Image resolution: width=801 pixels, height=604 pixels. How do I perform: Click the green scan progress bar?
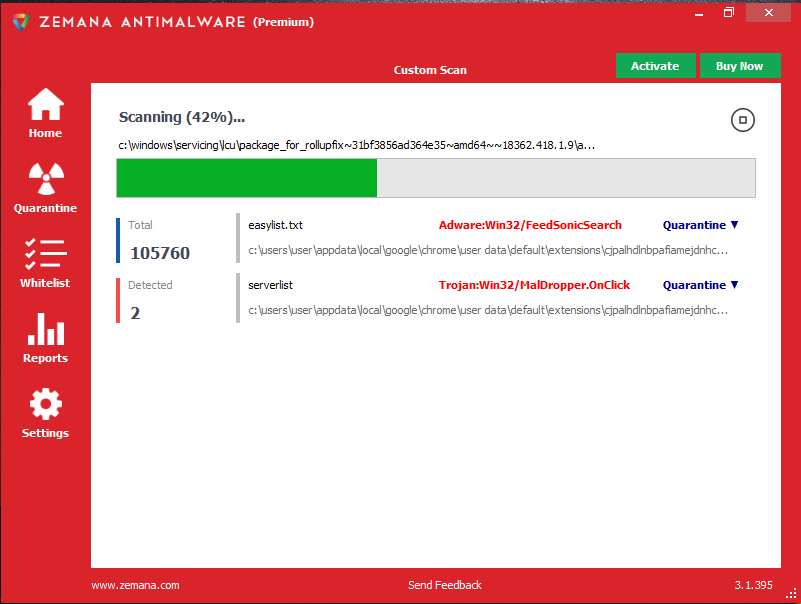(436, 178)
